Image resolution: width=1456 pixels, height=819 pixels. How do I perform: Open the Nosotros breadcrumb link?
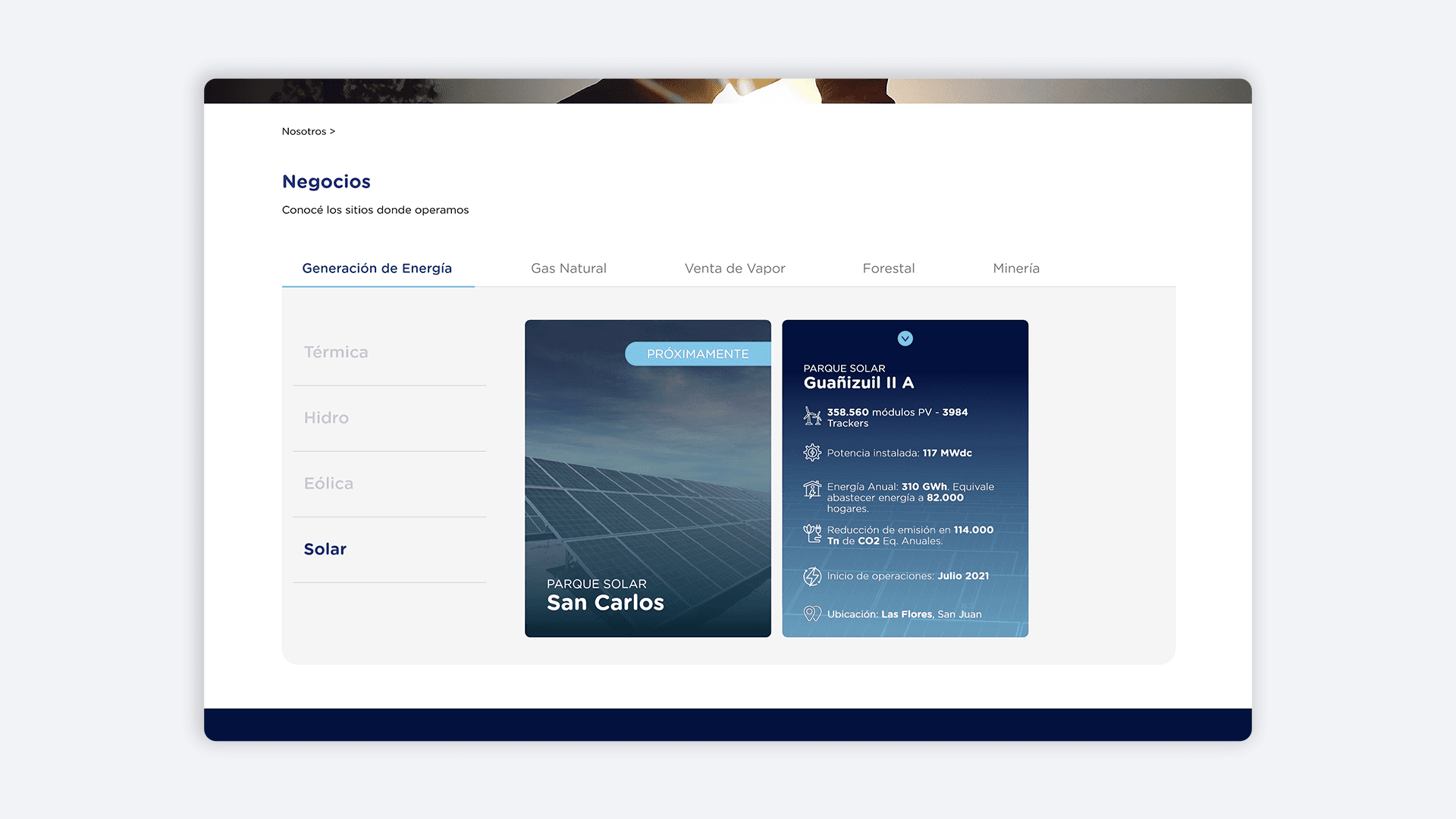point(303,130)
